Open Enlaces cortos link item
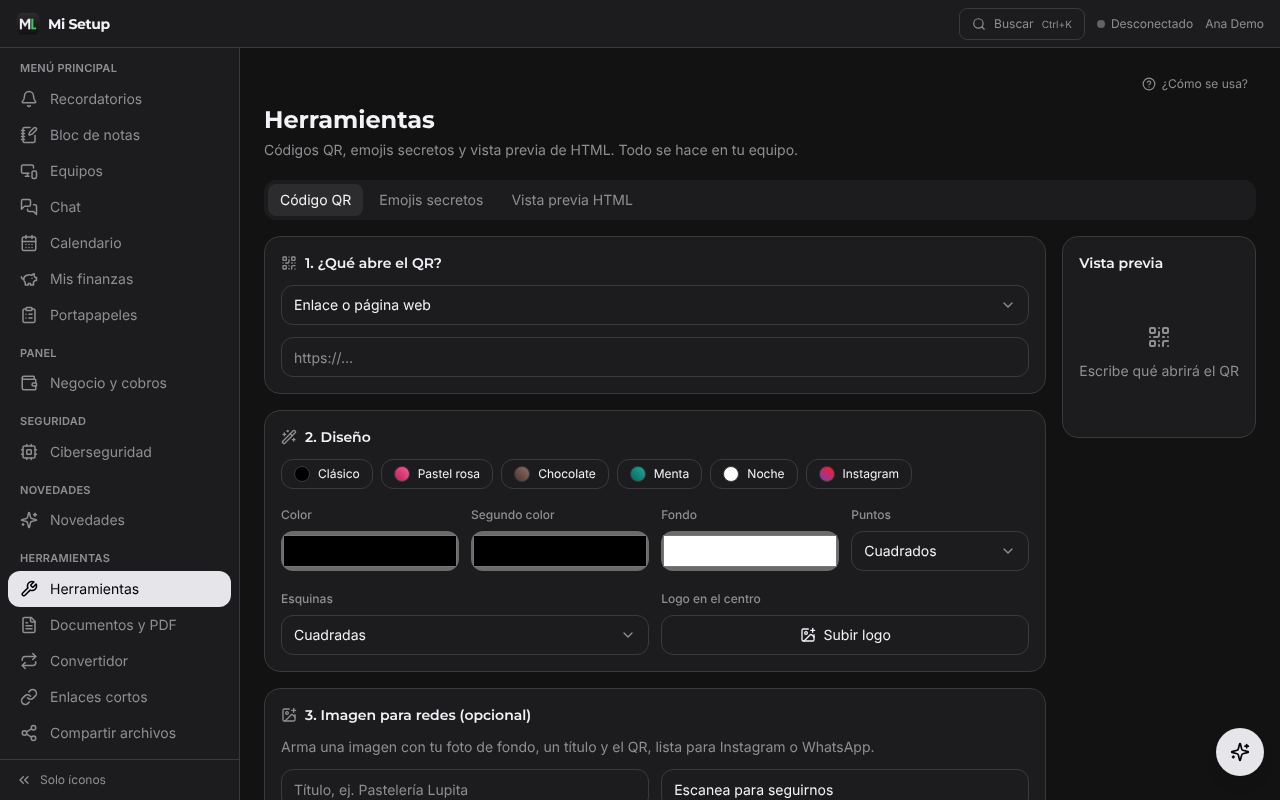Screen dimensions: 1280x800 click(x=119, y=697)
